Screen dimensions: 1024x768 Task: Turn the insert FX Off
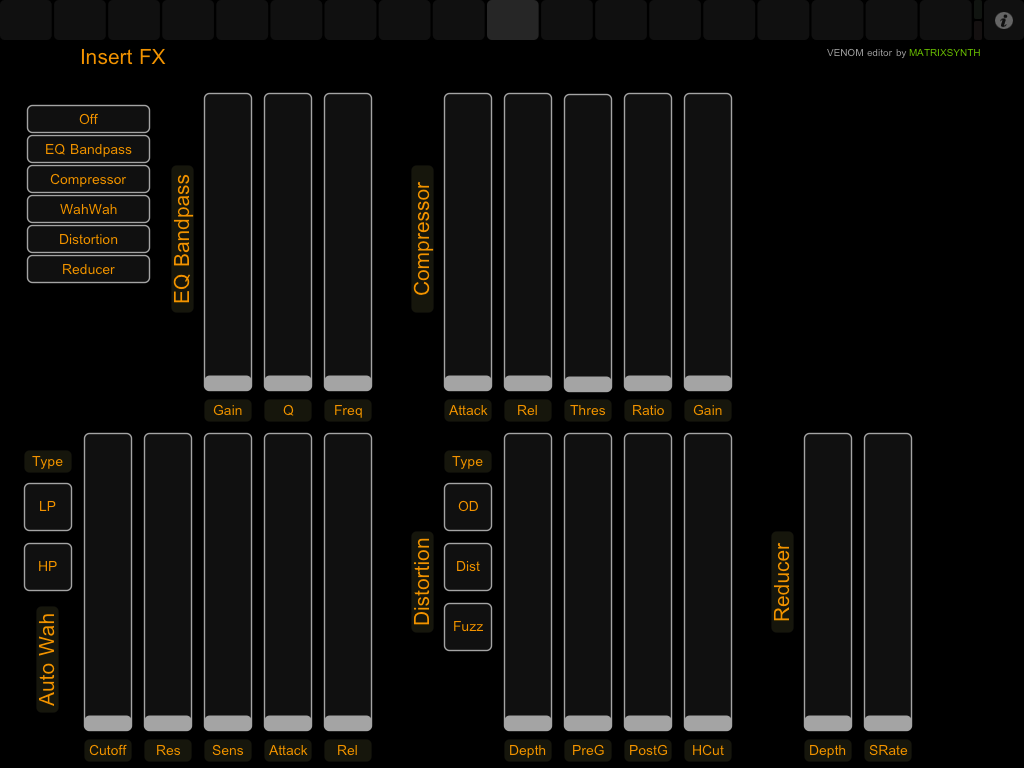pos(88,118)
